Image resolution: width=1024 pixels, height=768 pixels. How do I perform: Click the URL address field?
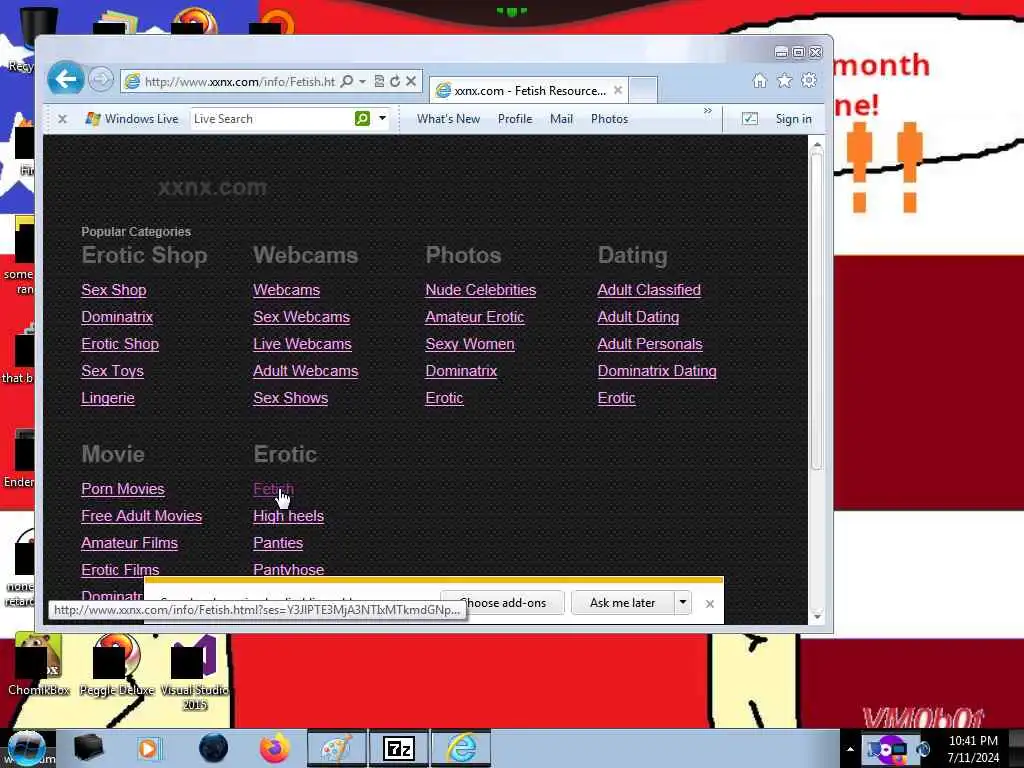point(239,82)
